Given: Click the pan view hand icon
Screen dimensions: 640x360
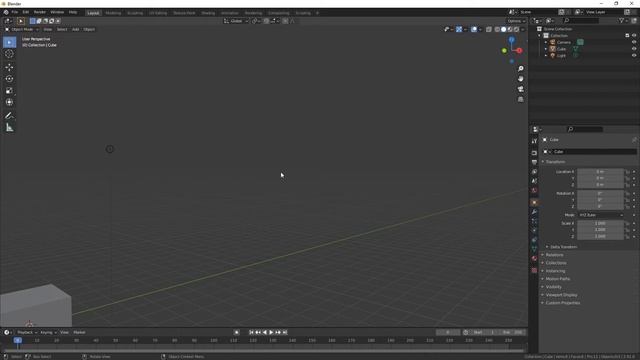Looking at the screenshot, I should [520, 79].
